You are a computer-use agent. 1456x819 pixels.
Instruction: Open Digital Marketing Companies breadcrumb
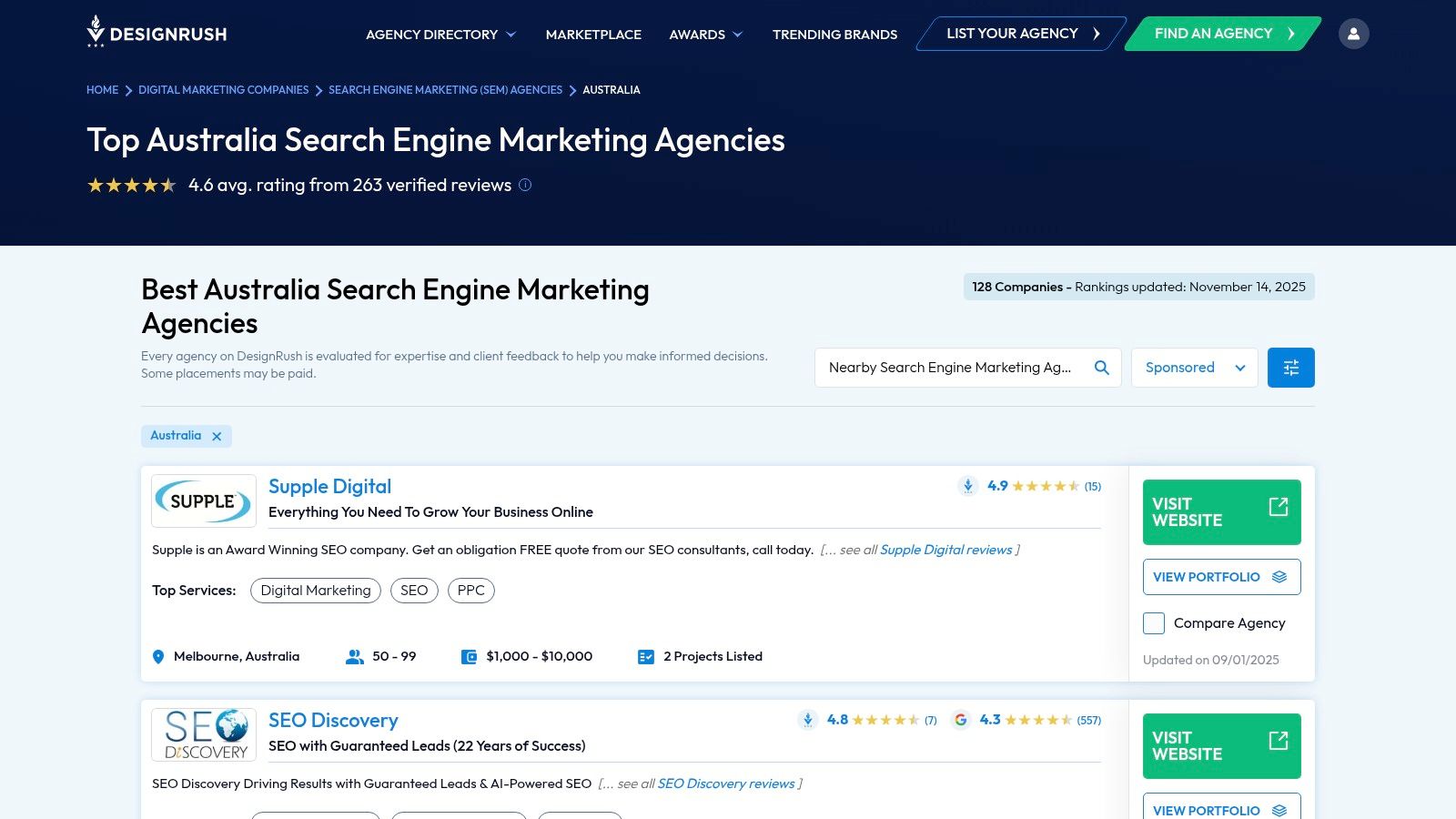[224, 90]
